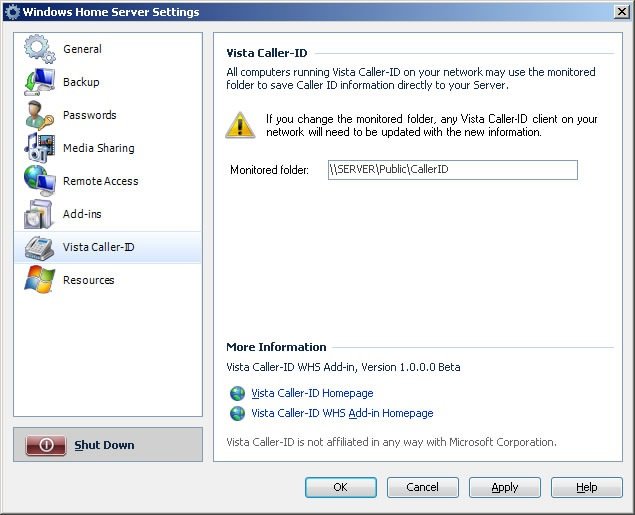Click the Backup computer icon
This screenshot has width=635, height=515.
[39, 82]
